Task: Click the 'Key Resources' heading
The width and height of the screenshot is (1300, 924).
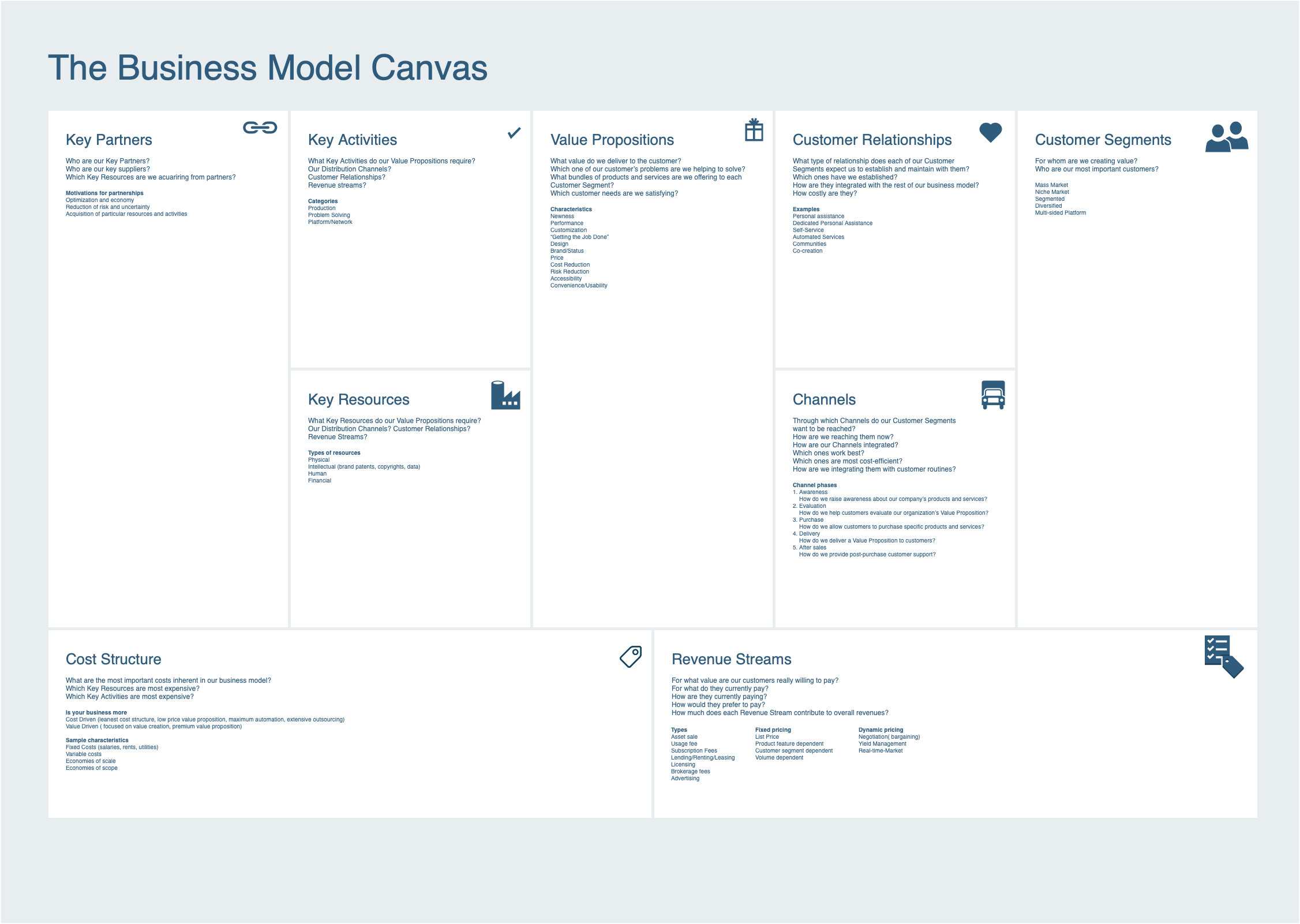Action: [x=359, y=399]
